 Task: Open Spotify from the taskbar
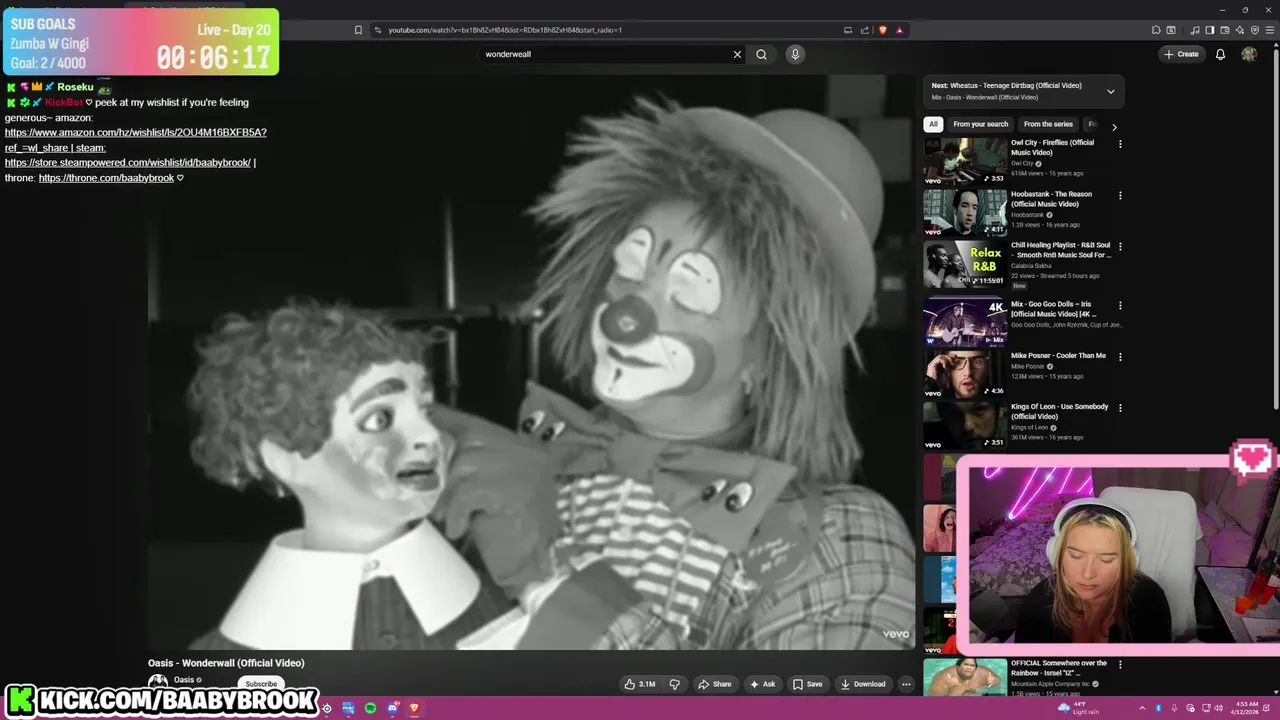coord(371,708)
